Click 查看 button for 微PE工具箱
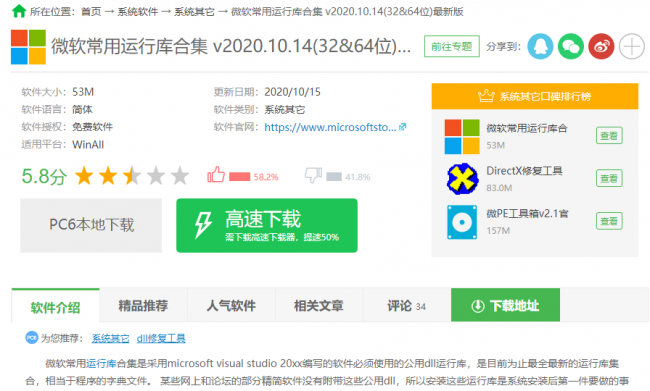The image size is (650, 391). click(609, 221)
